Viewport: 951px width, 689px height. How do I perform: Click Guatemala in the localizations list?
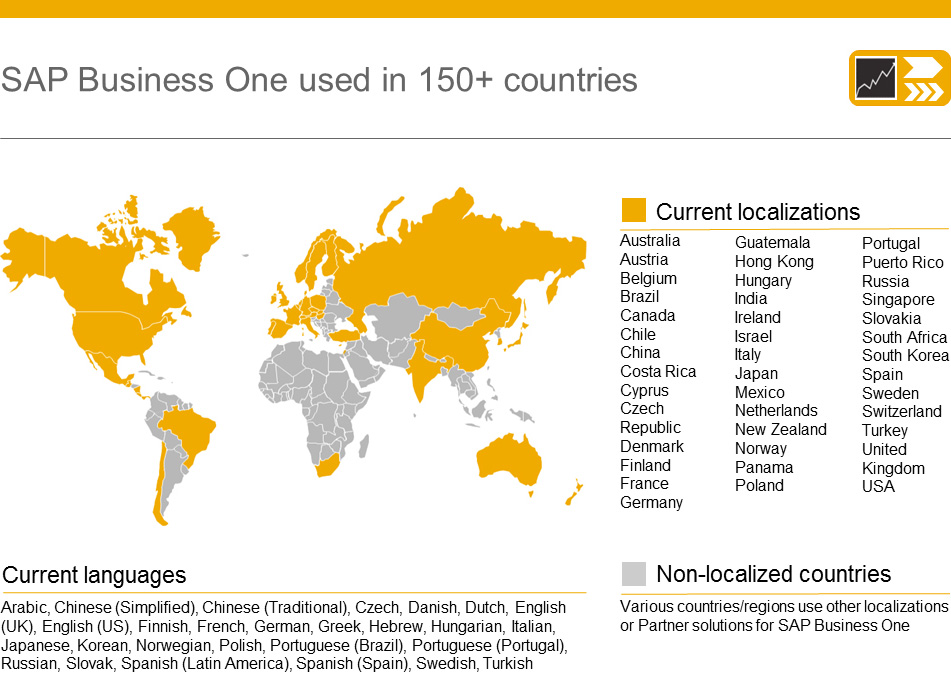coord(772,242)
